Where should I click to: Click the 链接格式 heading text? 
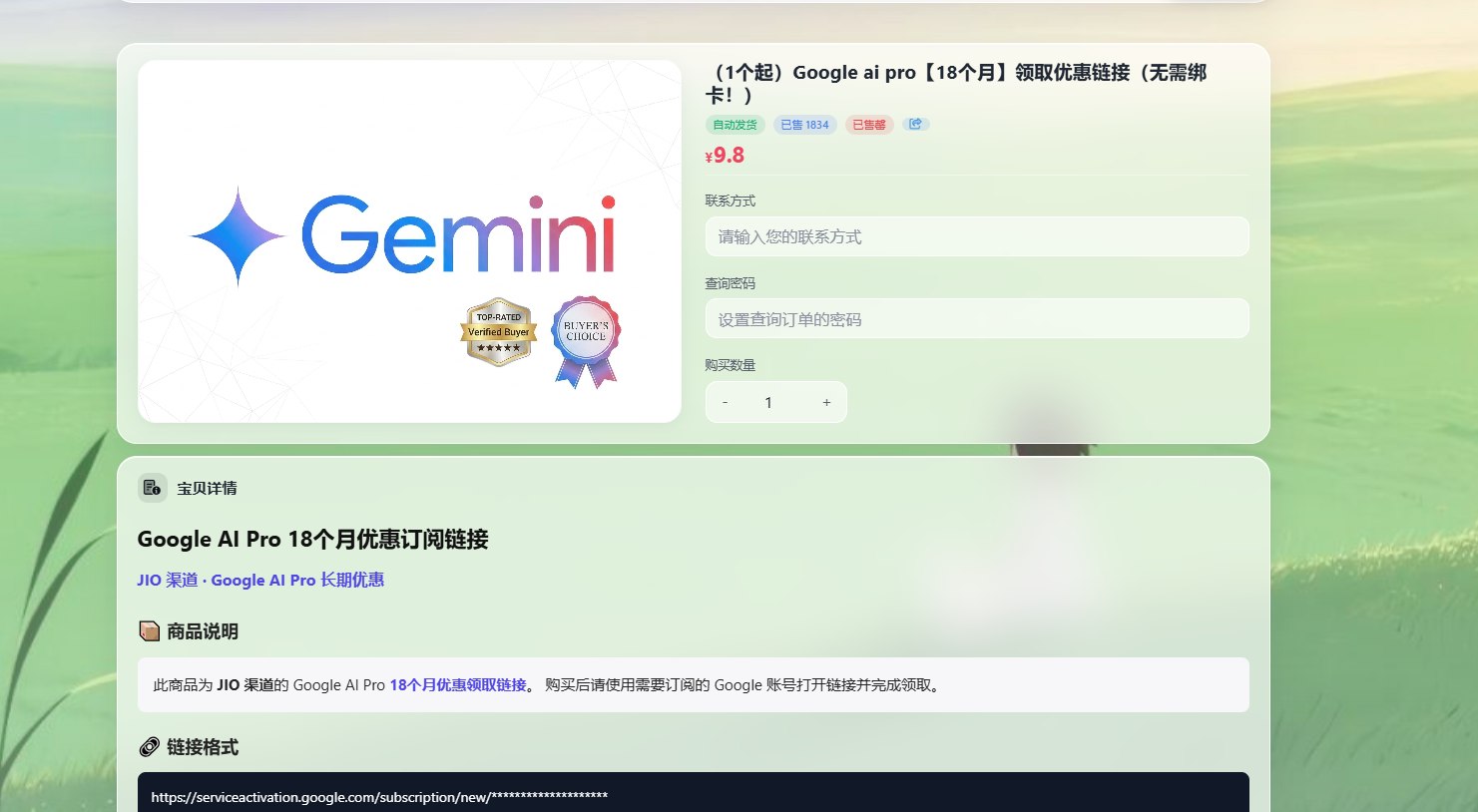pyautogui.click(x=203, y=747)
